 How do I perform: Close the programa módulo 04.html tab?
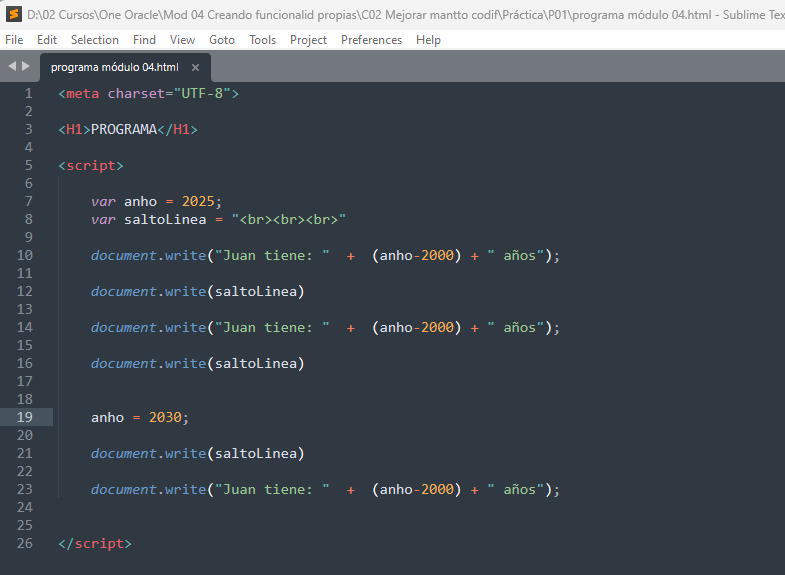tap(195, 67)
